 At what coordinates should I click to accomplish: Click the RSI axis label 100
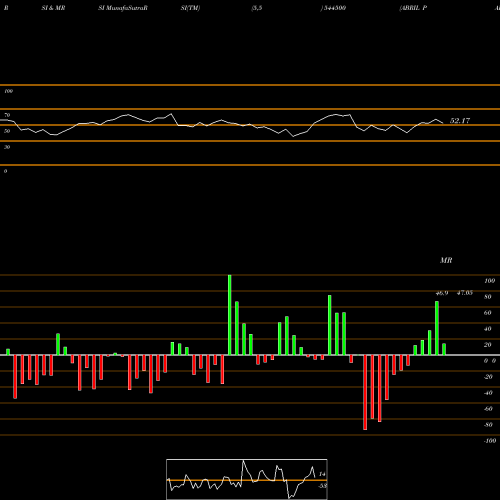point(8,91)
